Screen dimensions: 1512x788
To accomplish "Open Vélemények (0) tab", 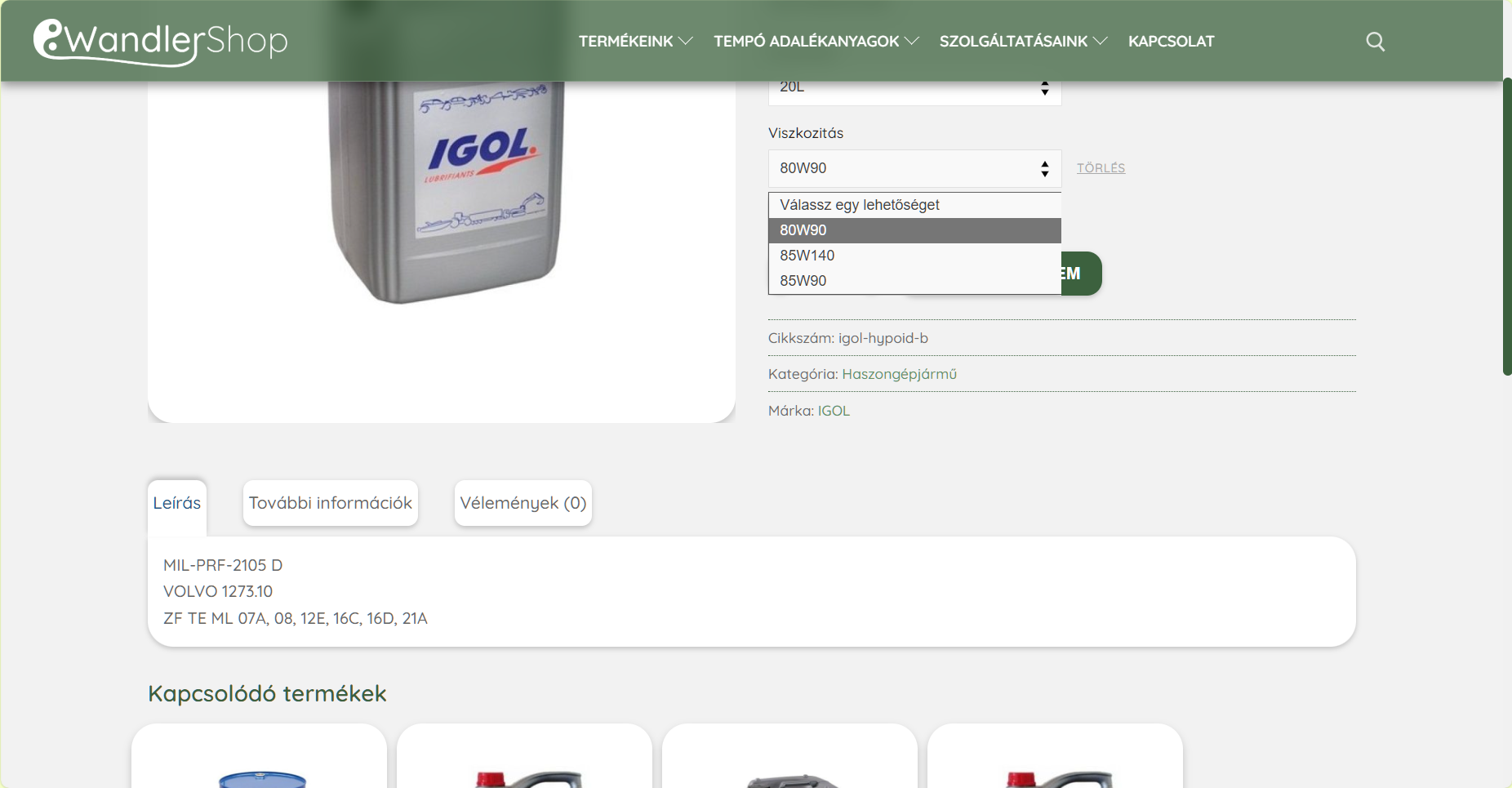I will point(523,503).
